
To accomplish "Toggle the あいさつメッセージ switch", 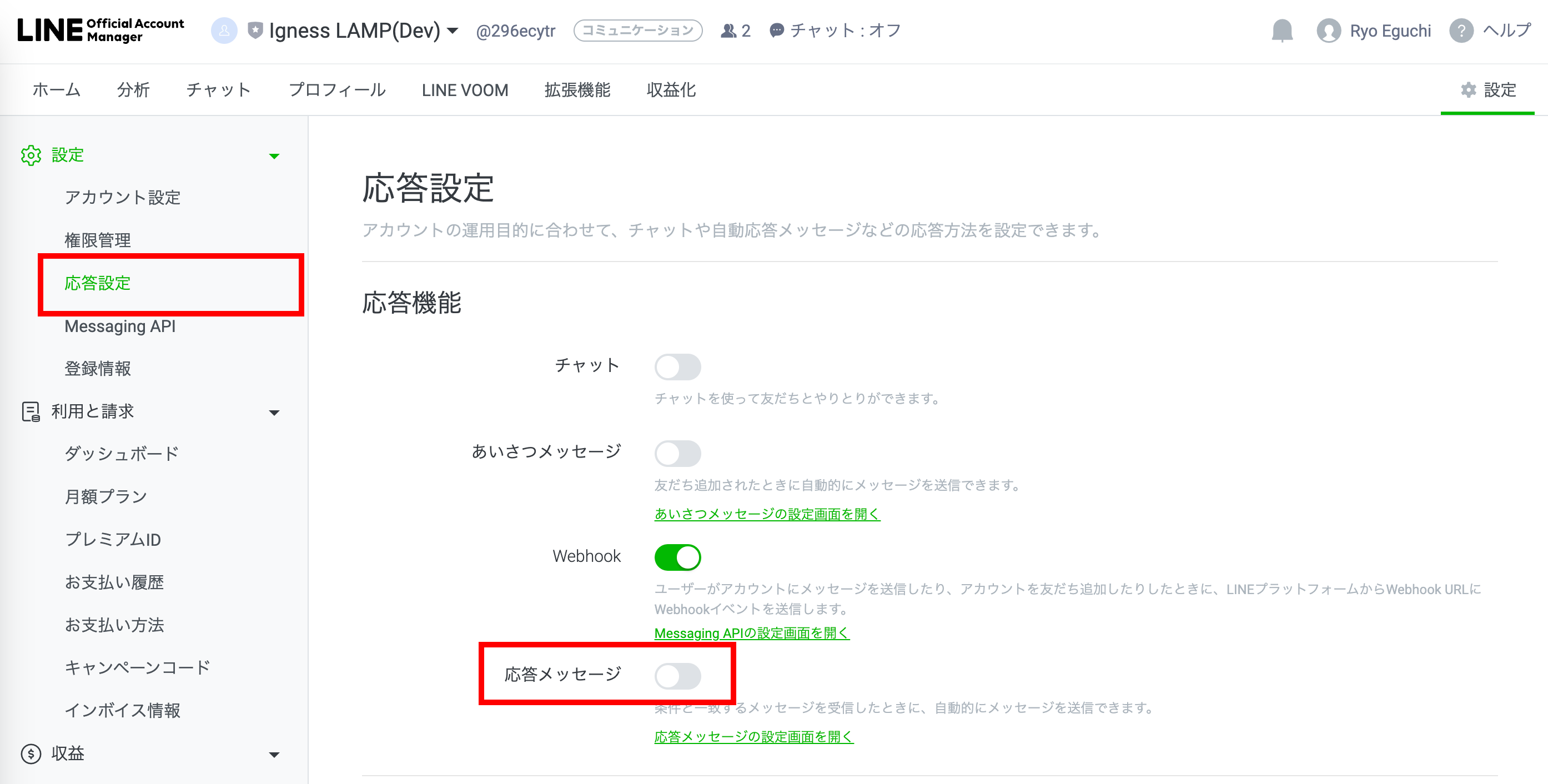I will click(x=677, y=453).
